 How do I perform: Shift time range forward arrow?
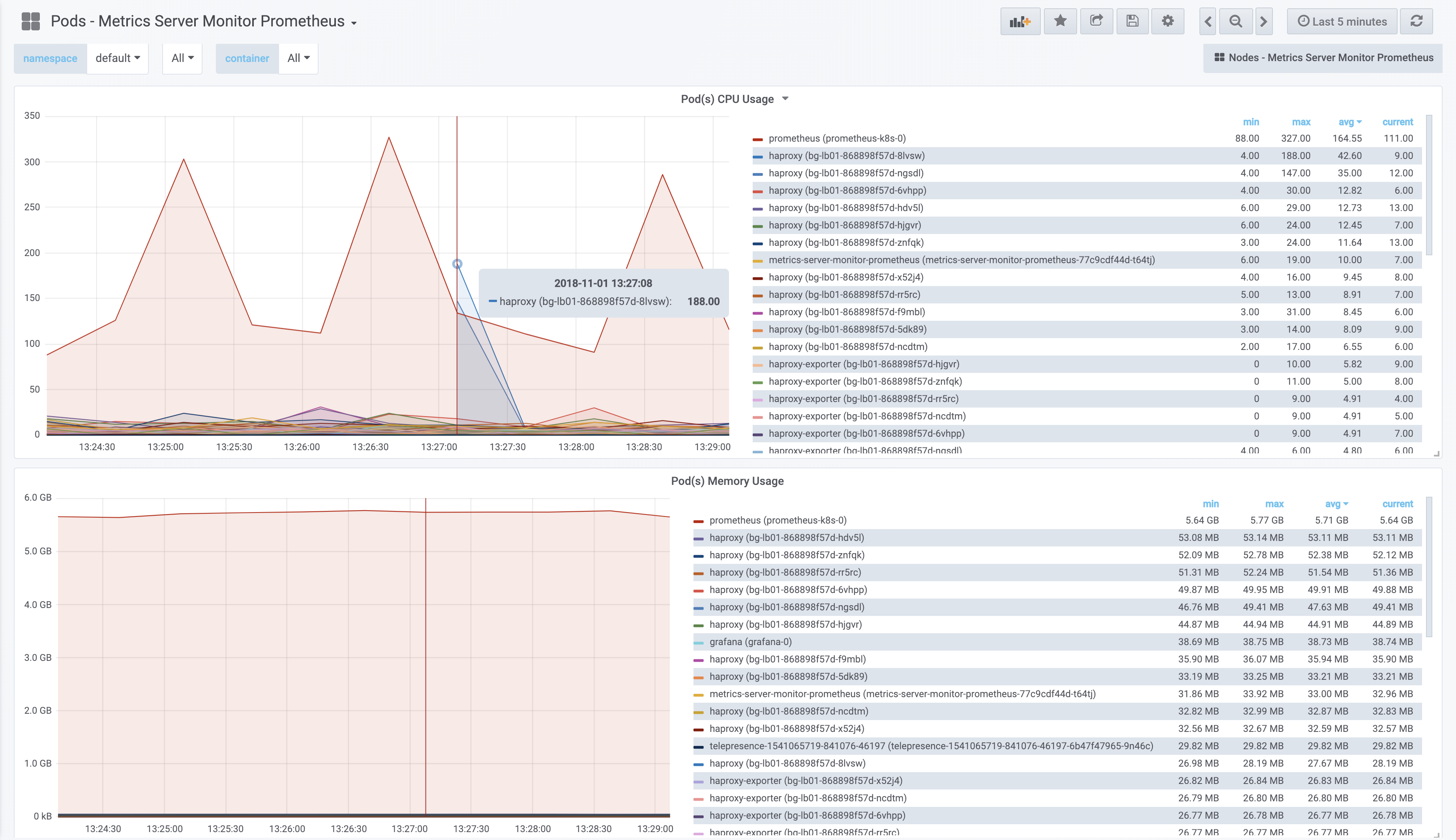click(x=1264, y=21)
